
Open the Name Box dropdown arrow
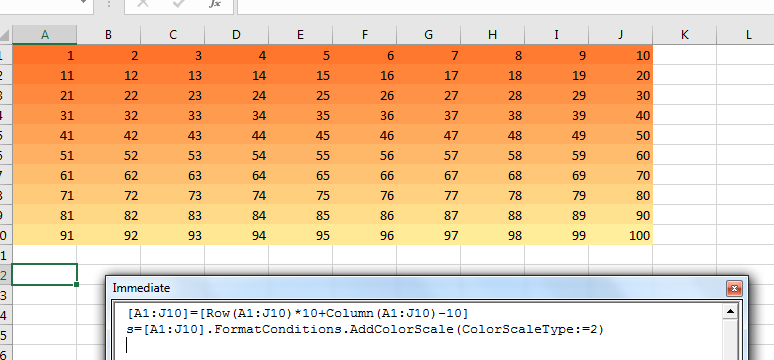pyautogui.click(x=84, y=2)
